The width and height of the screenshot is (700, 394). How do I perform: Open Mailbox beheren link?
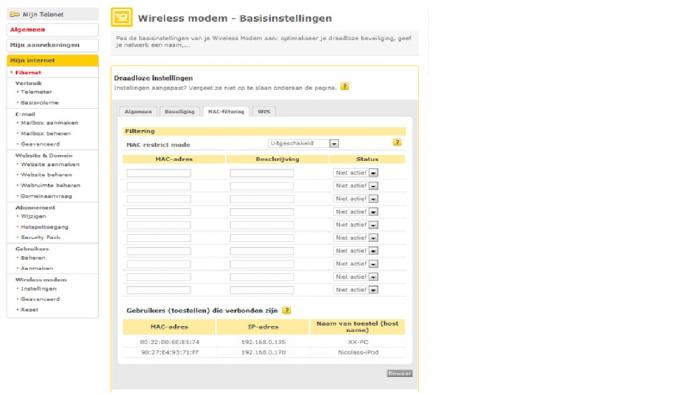tap(46, 133)
